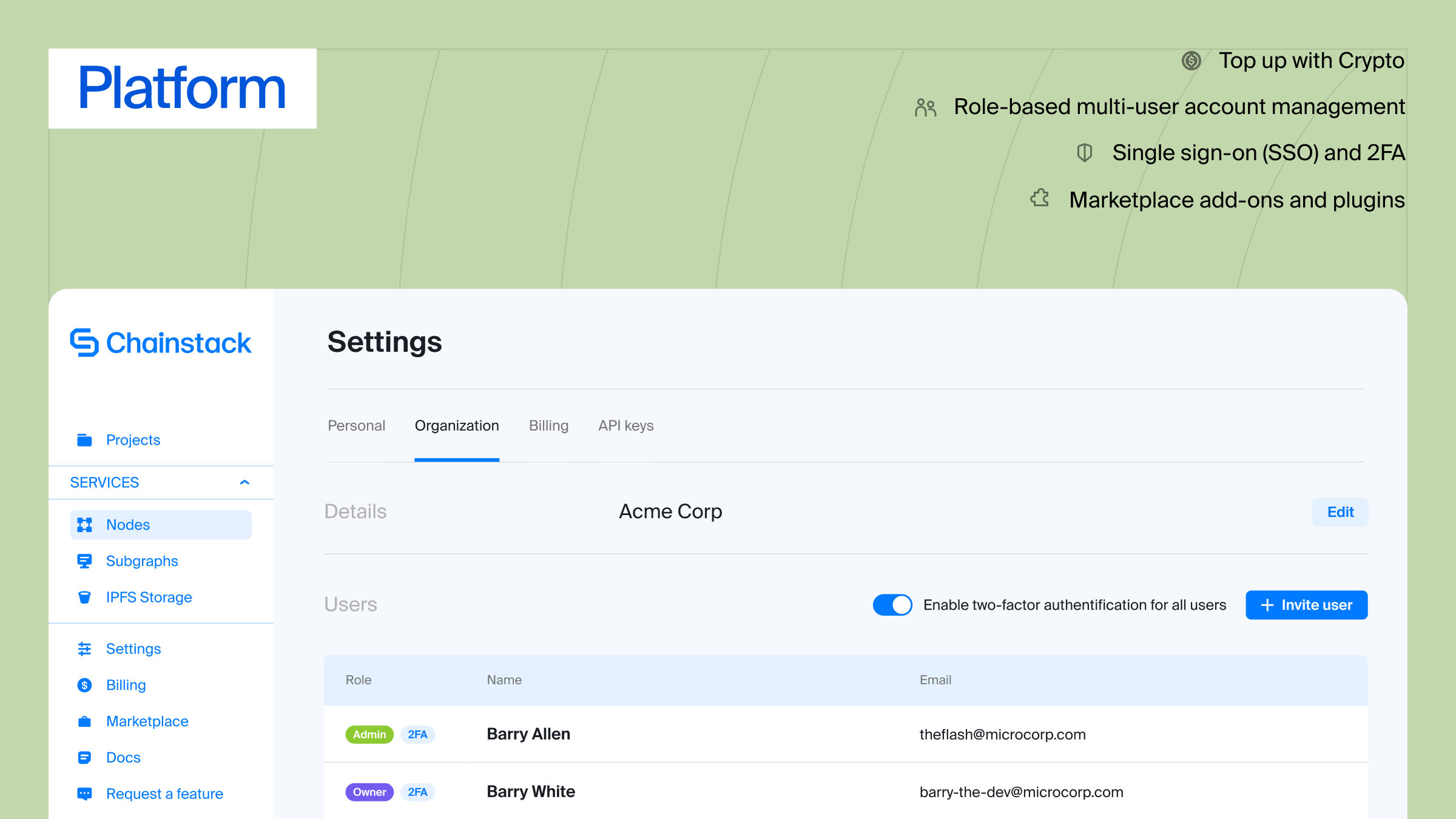The width and height of the screenshot is (1456, 819).
Task: Click the Settings sliders icon
Action: click(x=84, y=649)
